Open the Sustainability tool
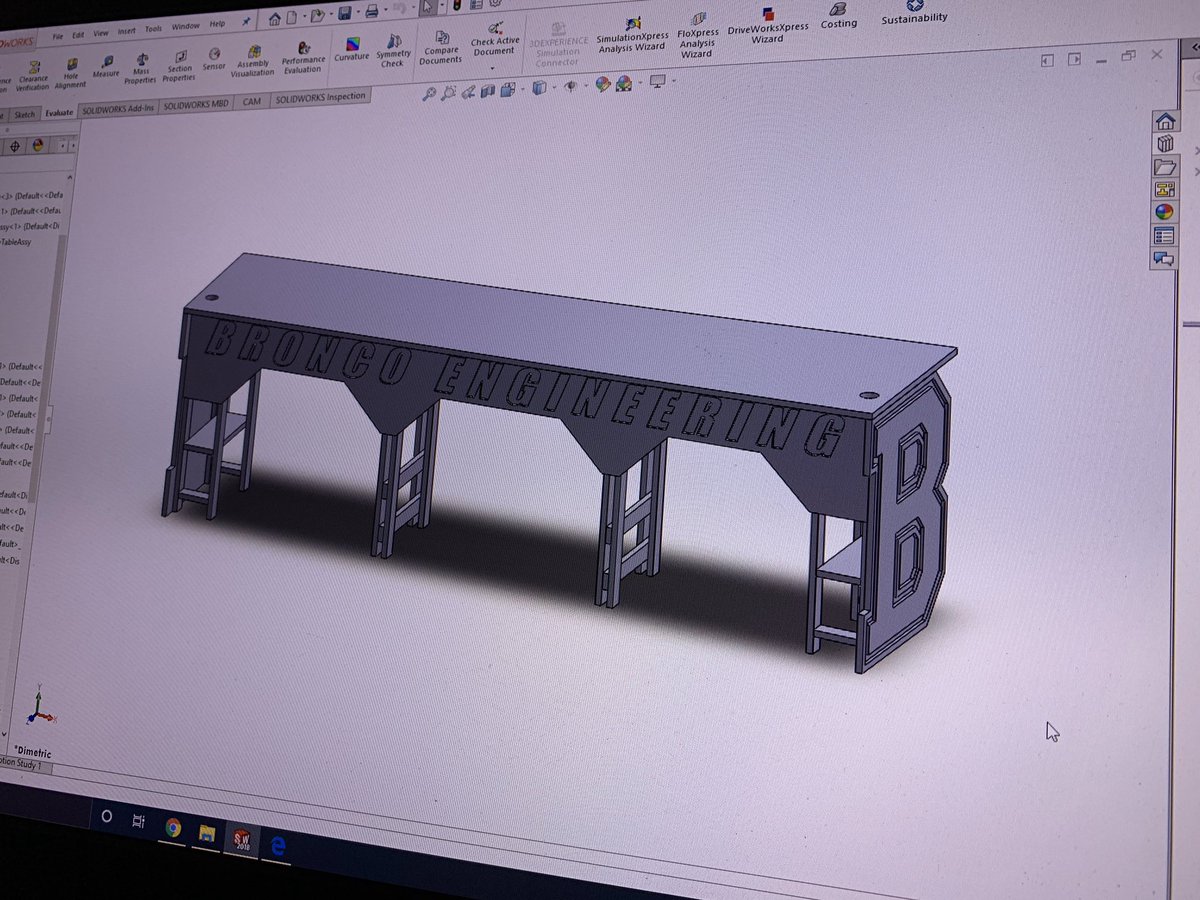Viewport: 1200px width, 900px height. pos(914,12)
